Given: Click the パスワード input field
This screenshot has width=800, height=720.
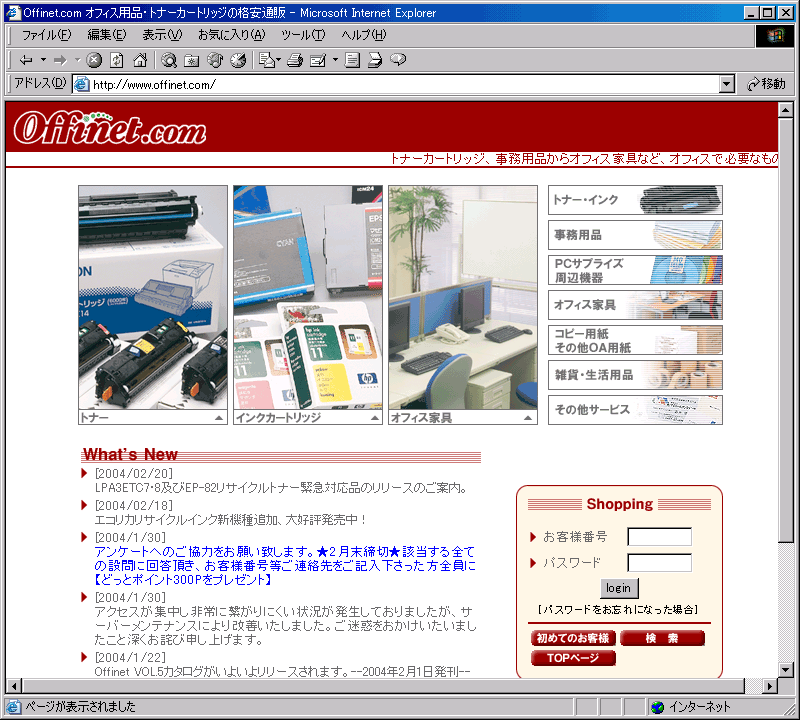Looking at the screenshot, I should (x=659, y=563).
